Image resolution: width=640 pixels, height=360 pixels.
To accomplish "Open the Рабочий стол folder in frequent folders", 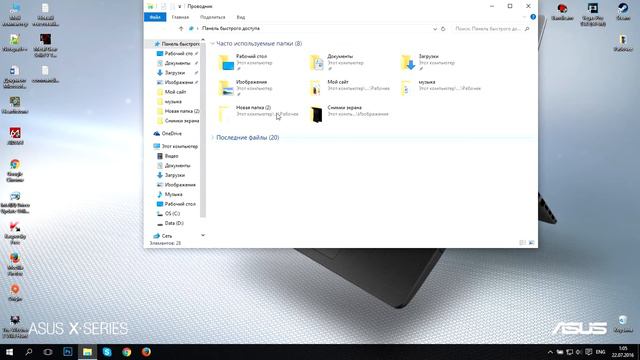I will [x=245, y=62].
